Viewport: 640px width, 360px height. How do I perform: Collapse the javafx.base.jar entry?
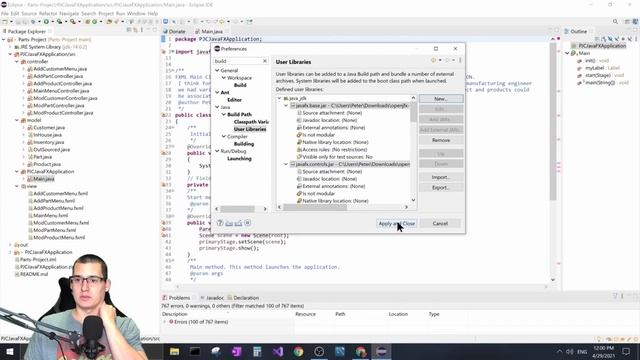(x=286, y=106)
